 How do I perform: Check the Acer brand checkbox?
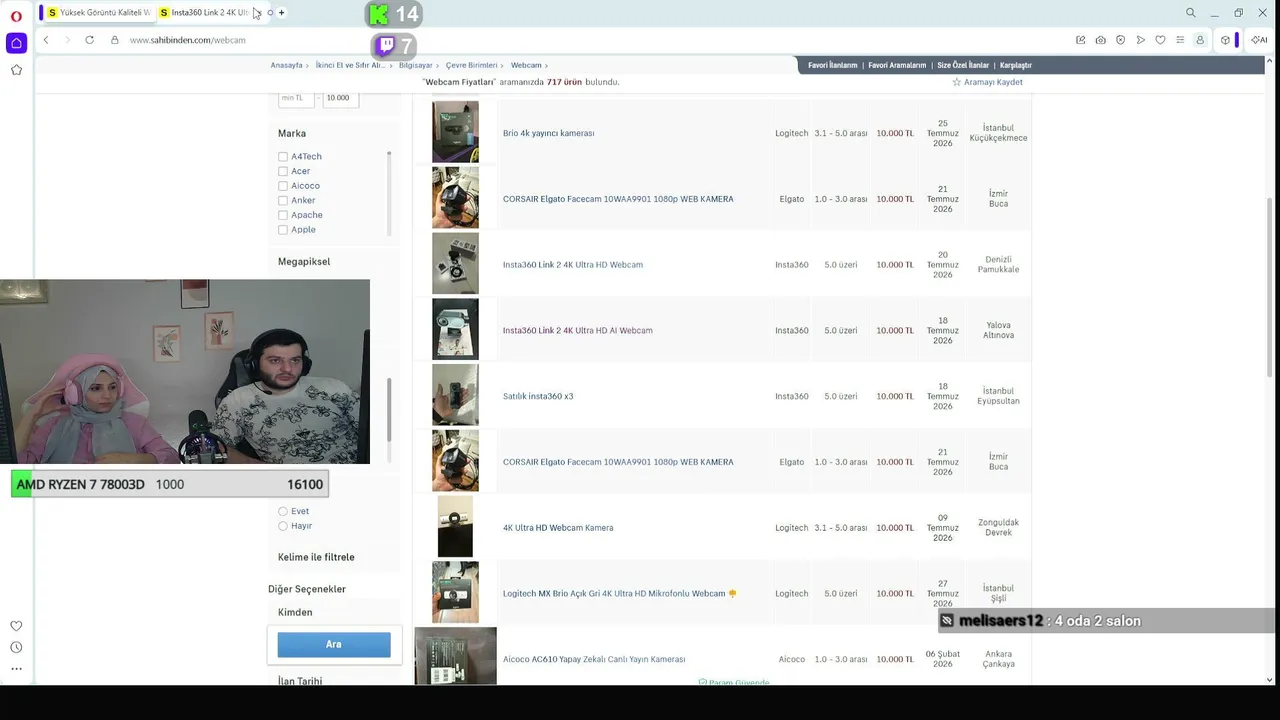pos(283,171)
